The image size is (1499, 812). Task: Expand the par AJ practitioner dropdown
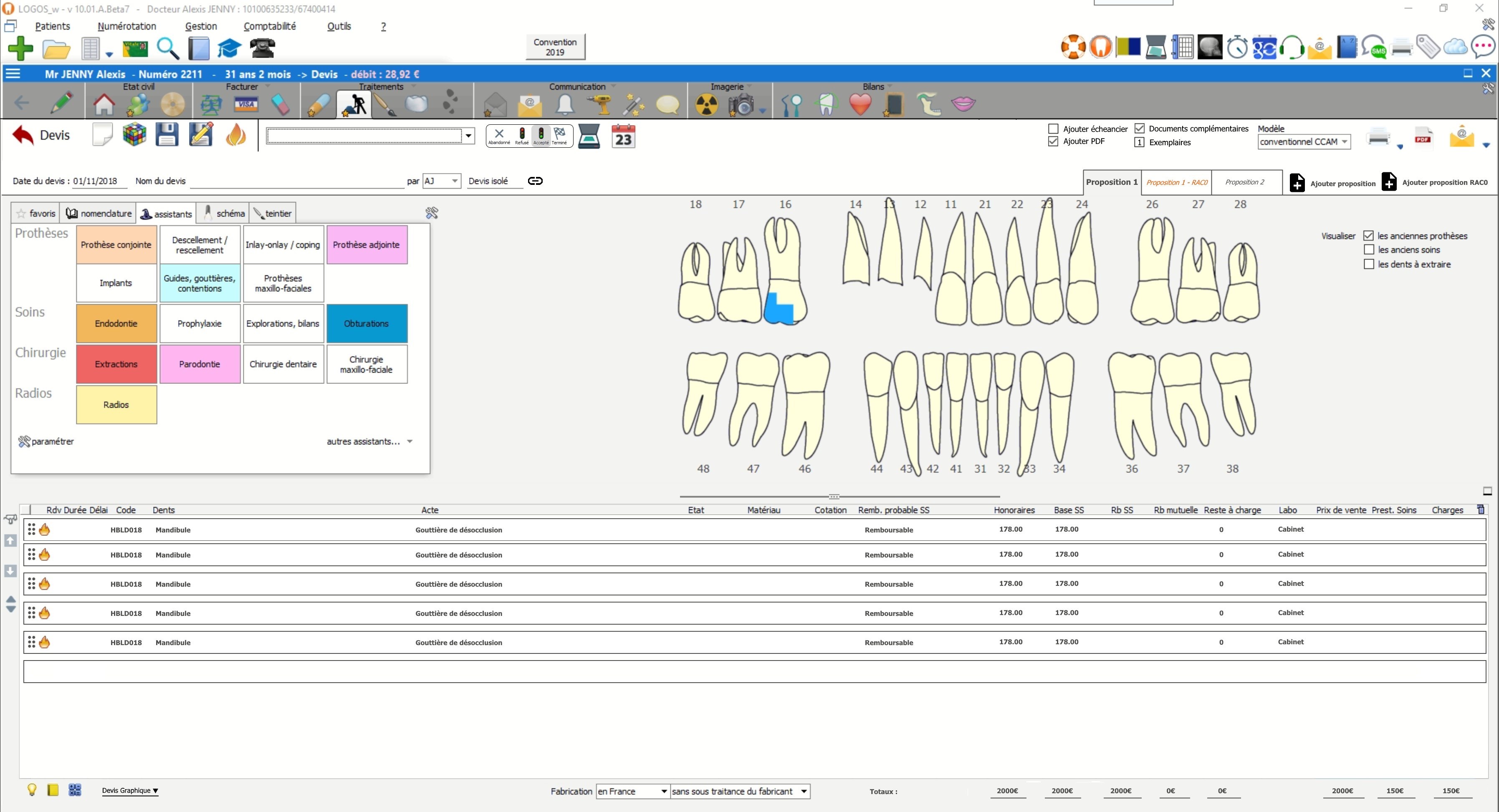coord(442,181)
